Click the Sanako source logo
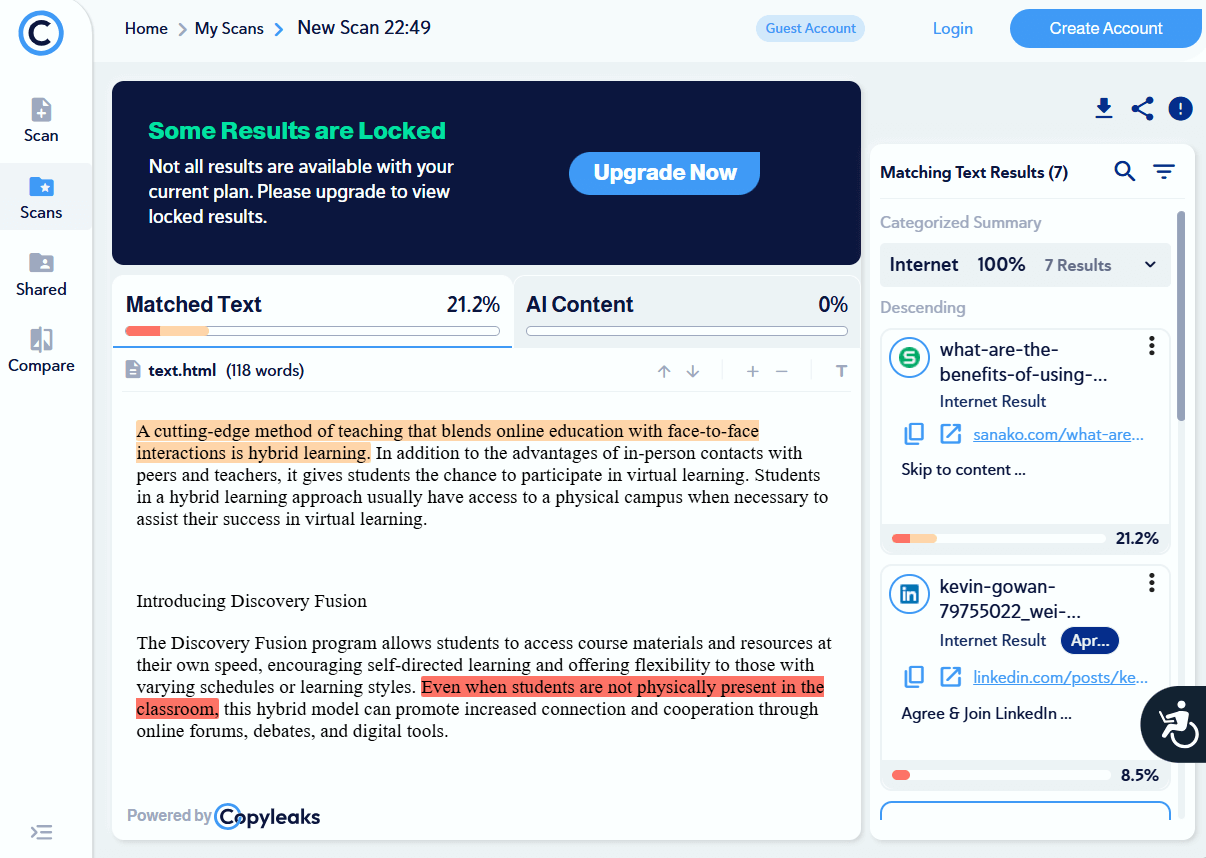 click(x=910, y=358)
